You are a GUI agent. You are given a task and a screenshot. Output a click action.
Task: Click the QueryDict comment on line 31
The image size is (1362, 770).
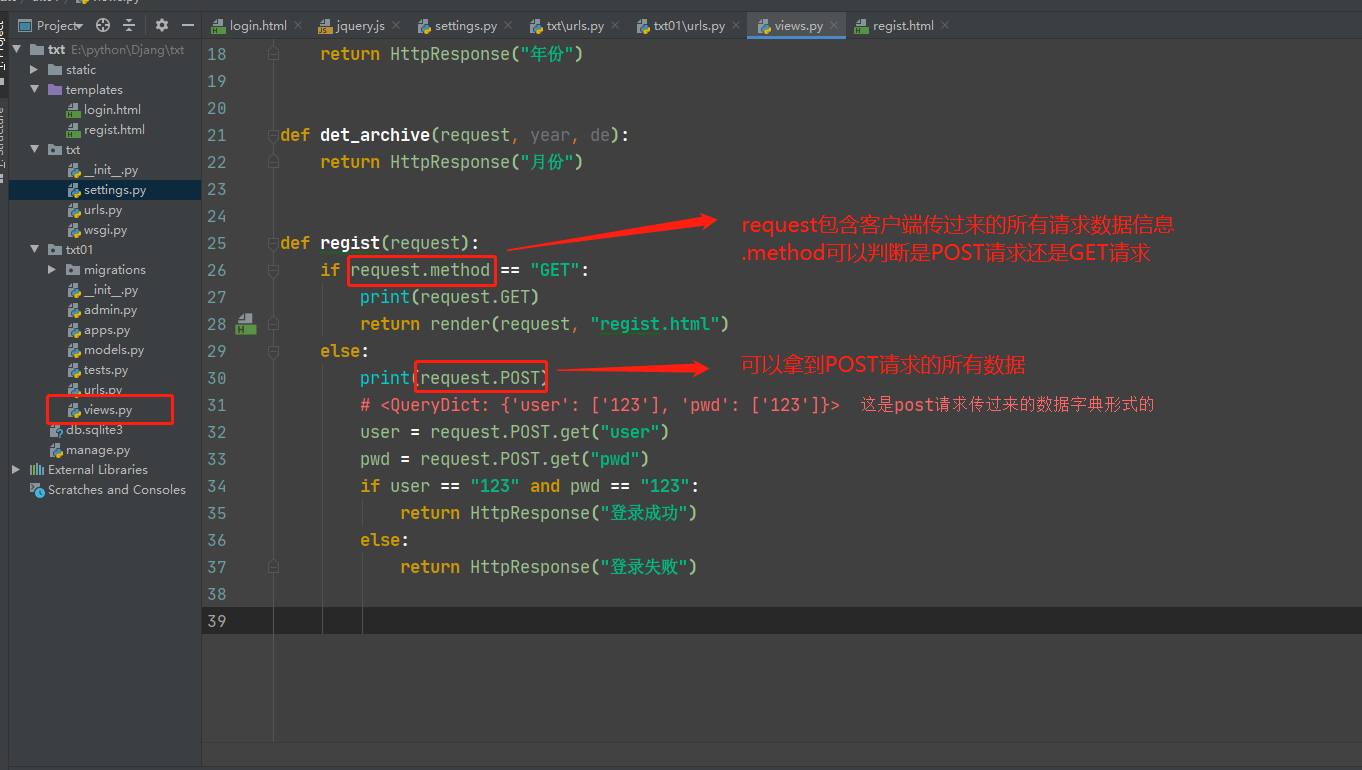(600, 405)
